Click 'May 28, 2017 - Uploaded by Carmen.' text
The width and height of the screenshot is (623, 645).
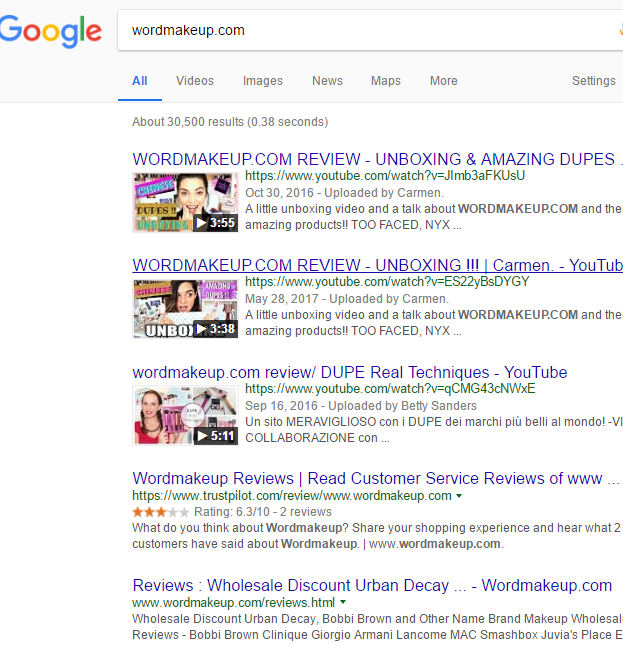point(347,299)
